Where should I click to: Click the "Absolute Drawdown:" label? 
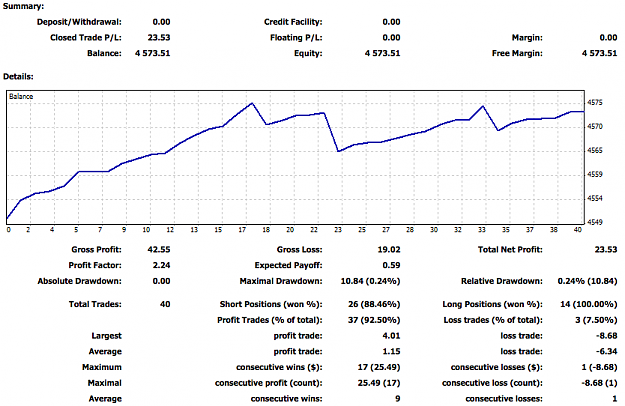click(x=79, y=281)
